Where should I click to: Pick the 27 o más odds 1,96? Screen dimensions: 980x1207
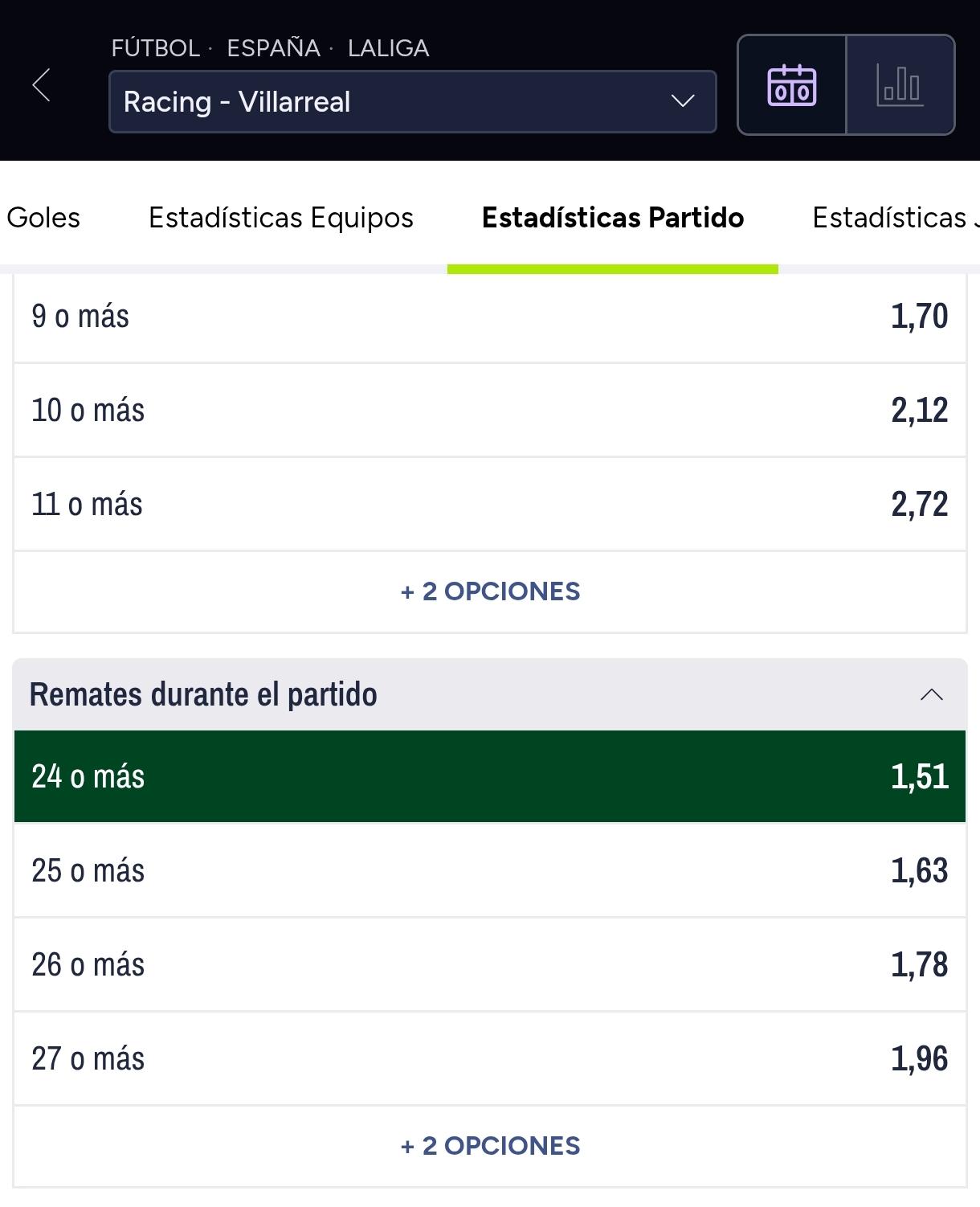[x=490, y=1058]
